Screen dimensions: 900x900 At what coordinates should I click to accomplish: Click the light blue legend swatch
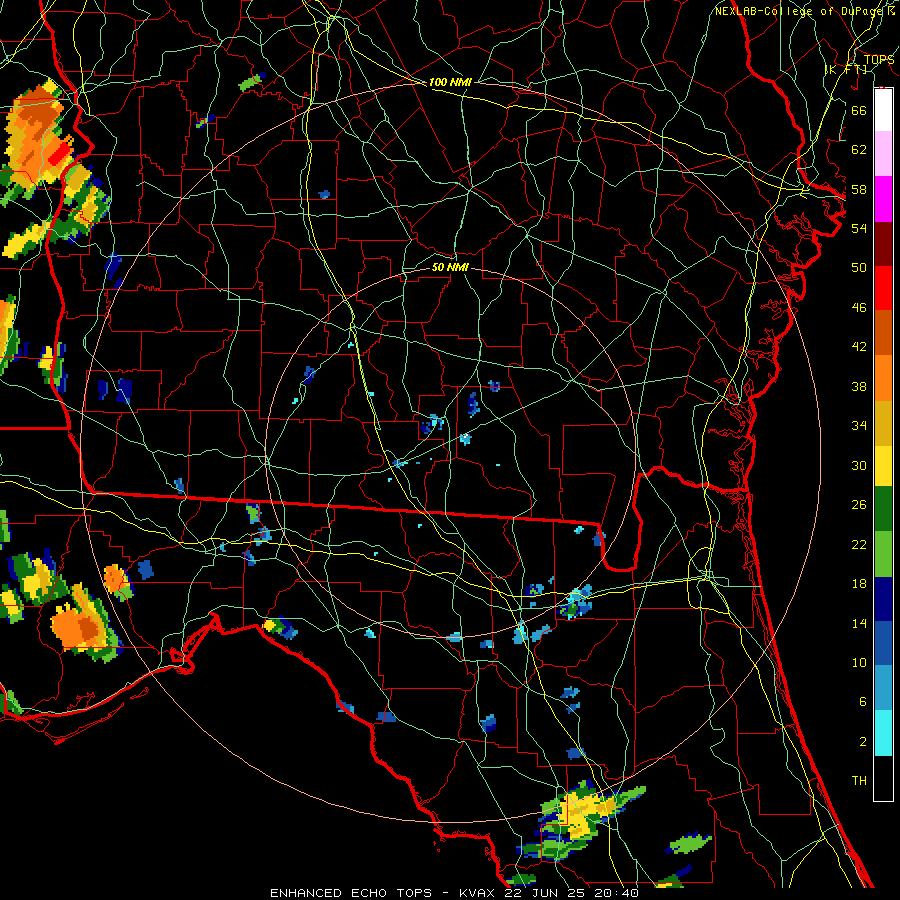click(883, 688)
